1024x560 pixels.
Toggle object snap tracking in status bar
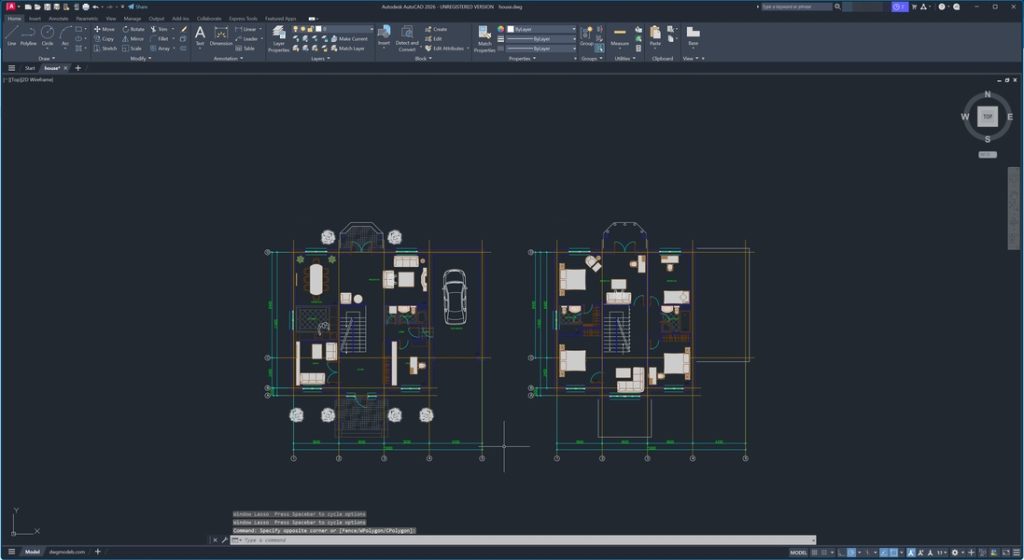coord(883,553)
